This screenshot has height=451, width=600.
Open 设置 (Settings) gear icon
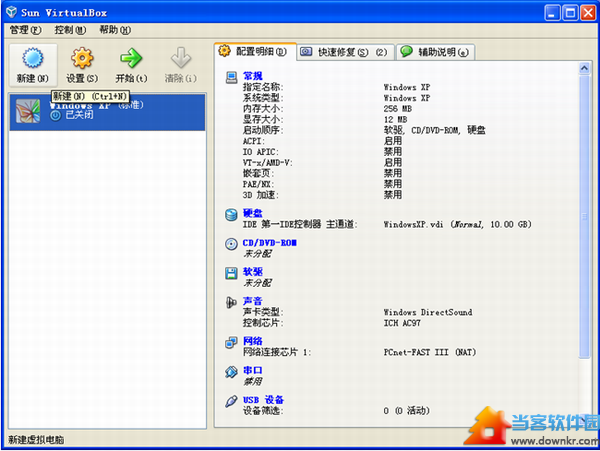pos(82,58)
